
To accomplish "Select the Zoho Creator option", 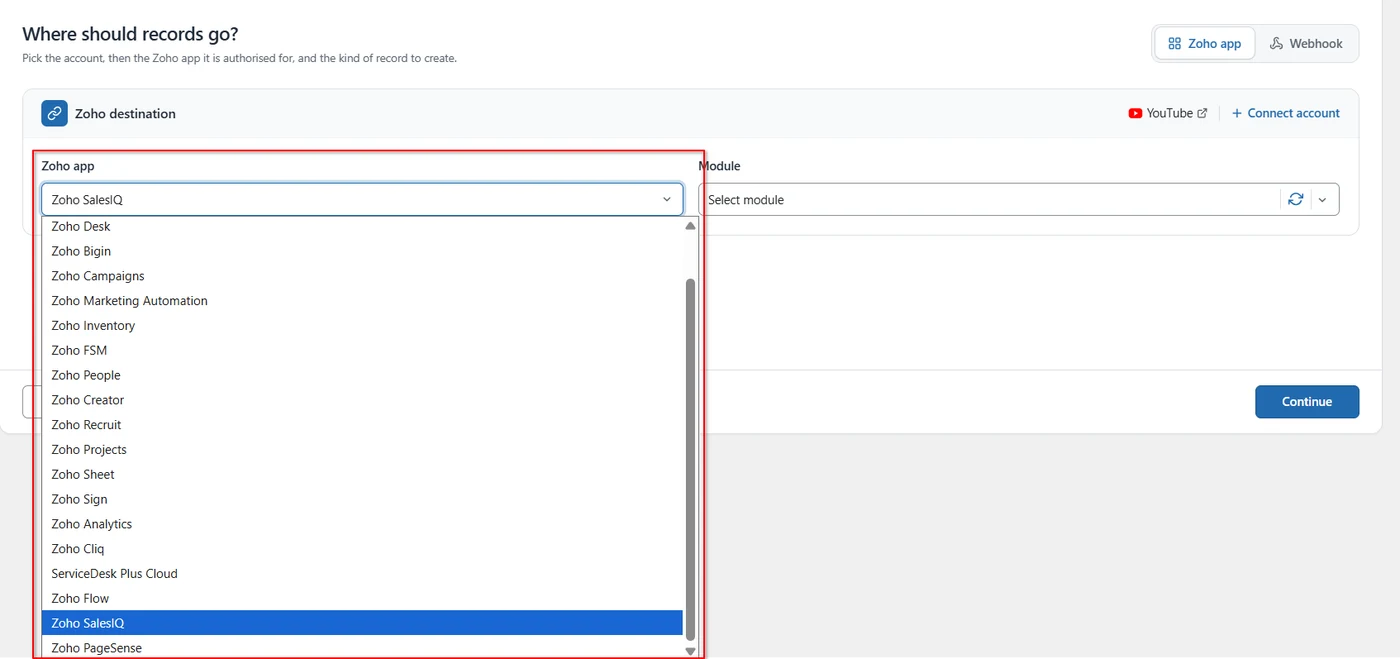I will point(362,400).
